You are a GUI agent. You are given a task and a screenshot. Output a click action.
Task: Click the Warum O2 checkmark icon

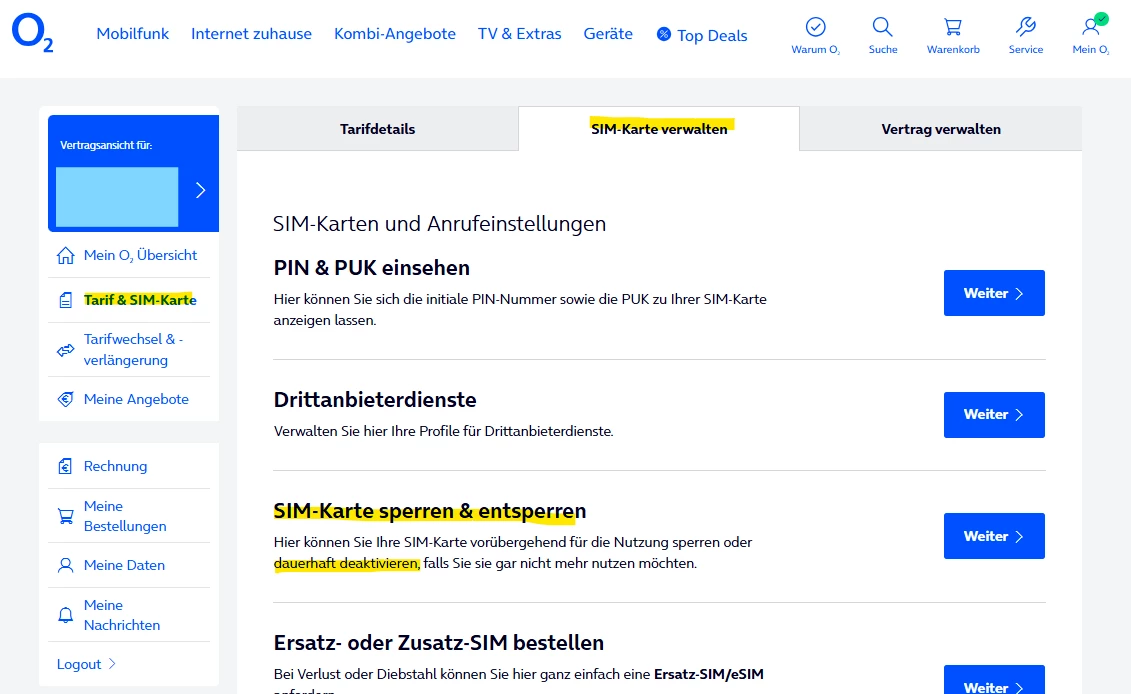tap(815, 26)
